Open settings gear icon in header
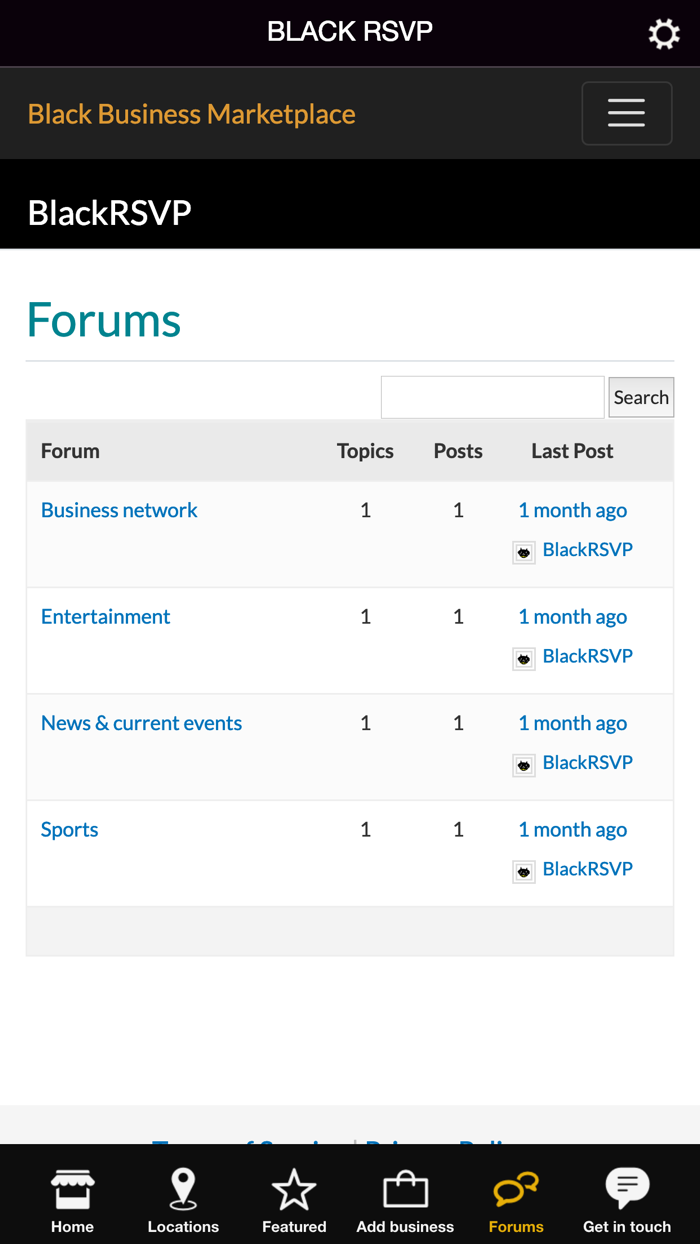700x1244 pixels. (x=664, y=34)
